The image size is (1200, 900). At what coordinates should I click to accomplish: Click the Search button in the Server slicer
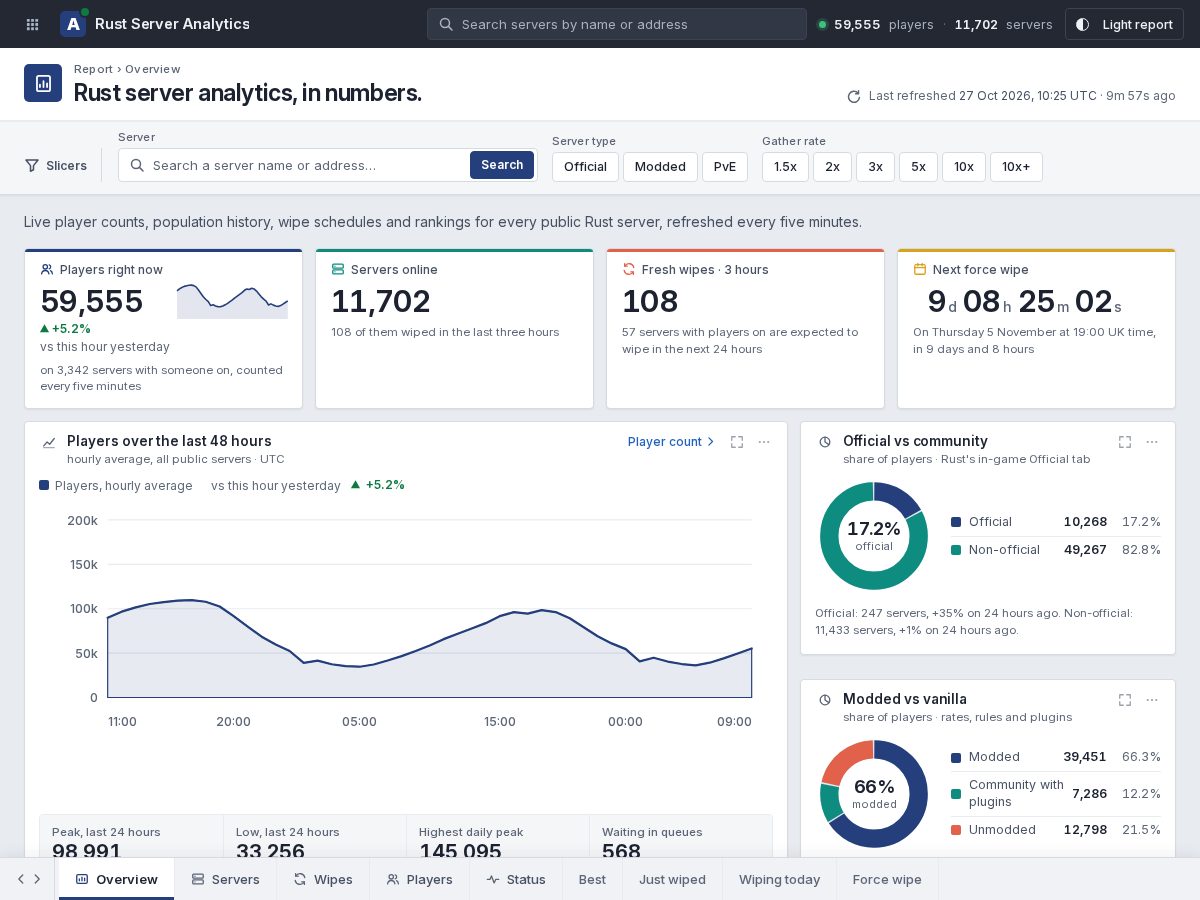502,165
